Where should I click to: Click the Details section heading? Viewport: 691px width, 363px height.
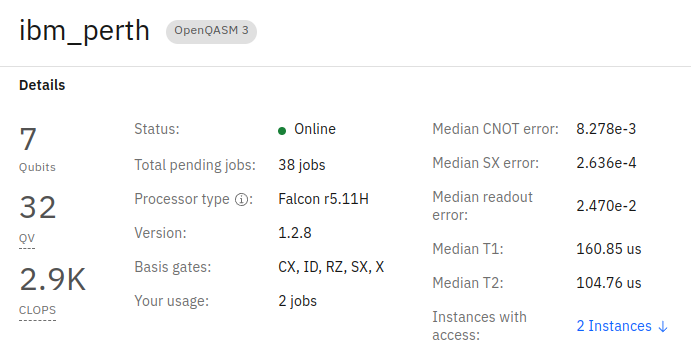[x=42, y=85]
